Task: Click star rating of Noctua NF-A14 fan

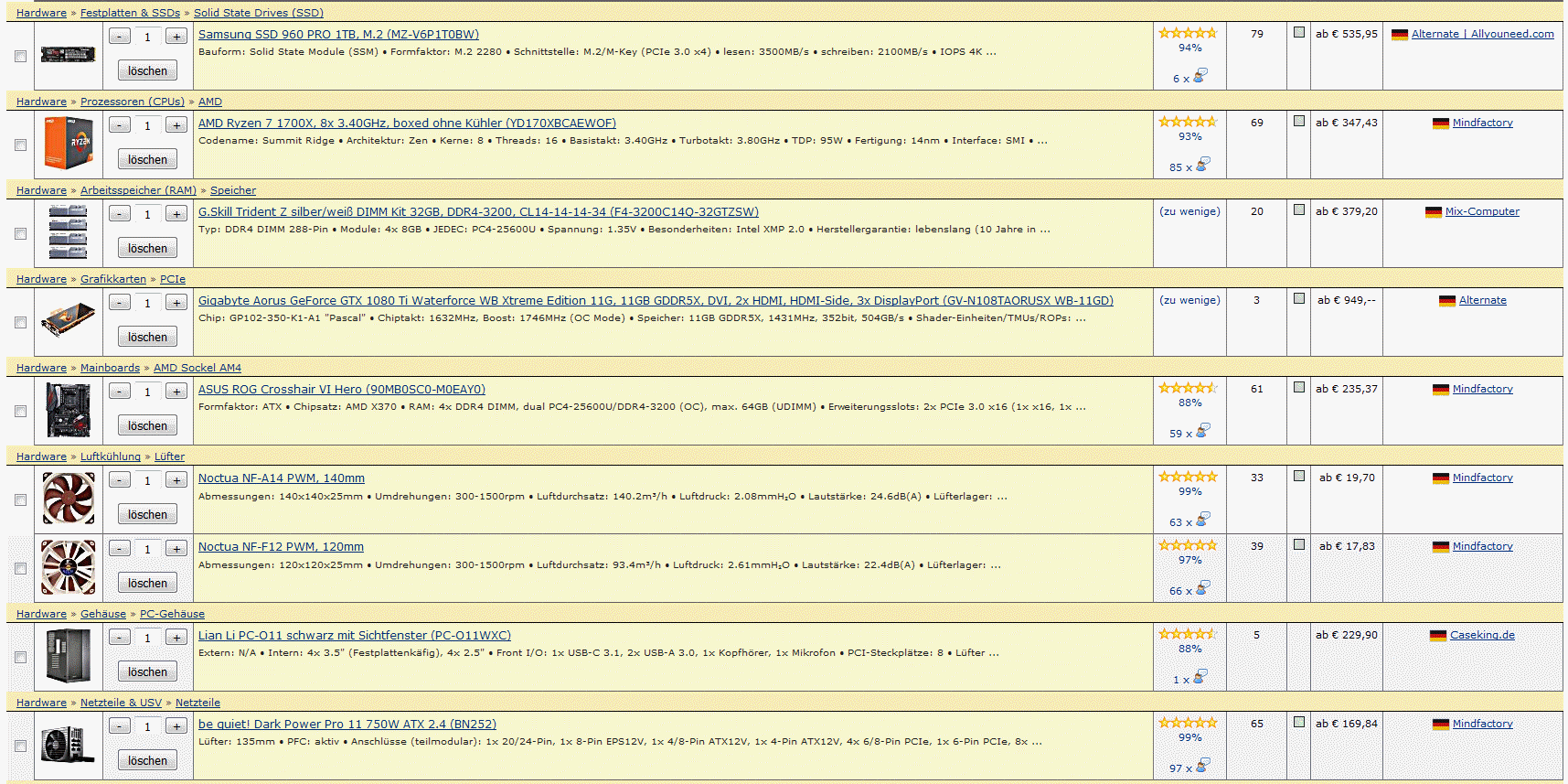Action: point(1188,477)
